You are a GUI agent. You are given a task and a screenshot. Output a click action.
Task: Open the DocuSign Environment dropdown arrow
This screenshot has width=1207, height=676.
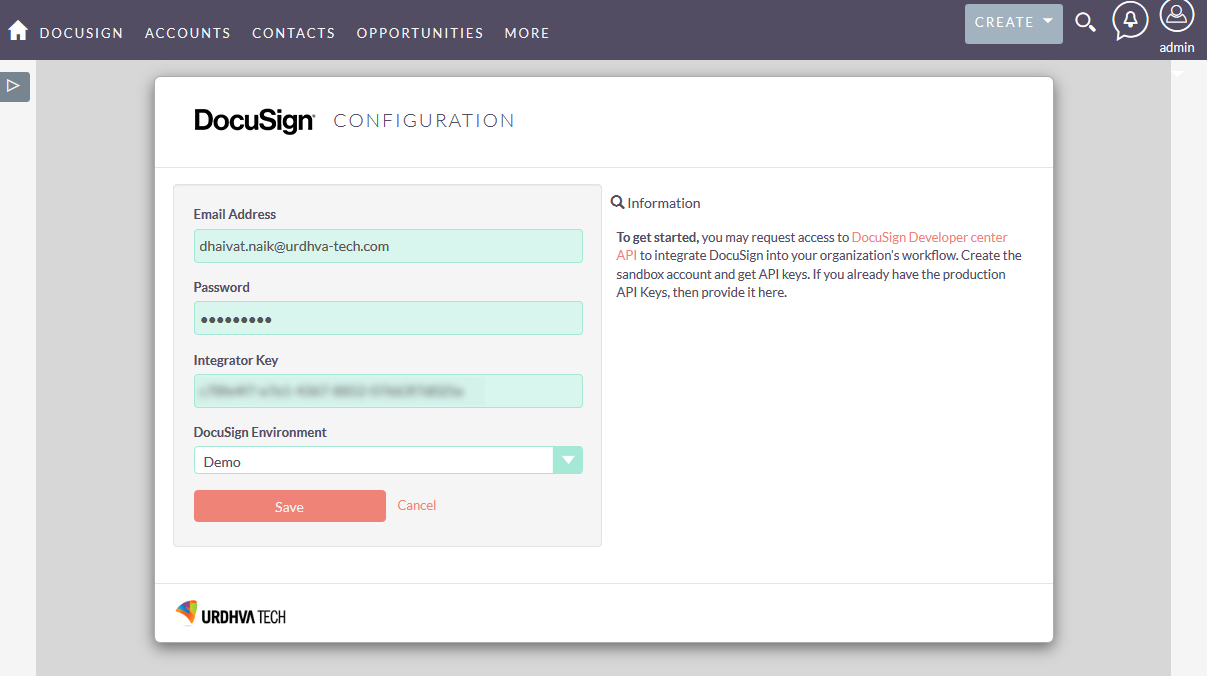[x=568, y=460]
